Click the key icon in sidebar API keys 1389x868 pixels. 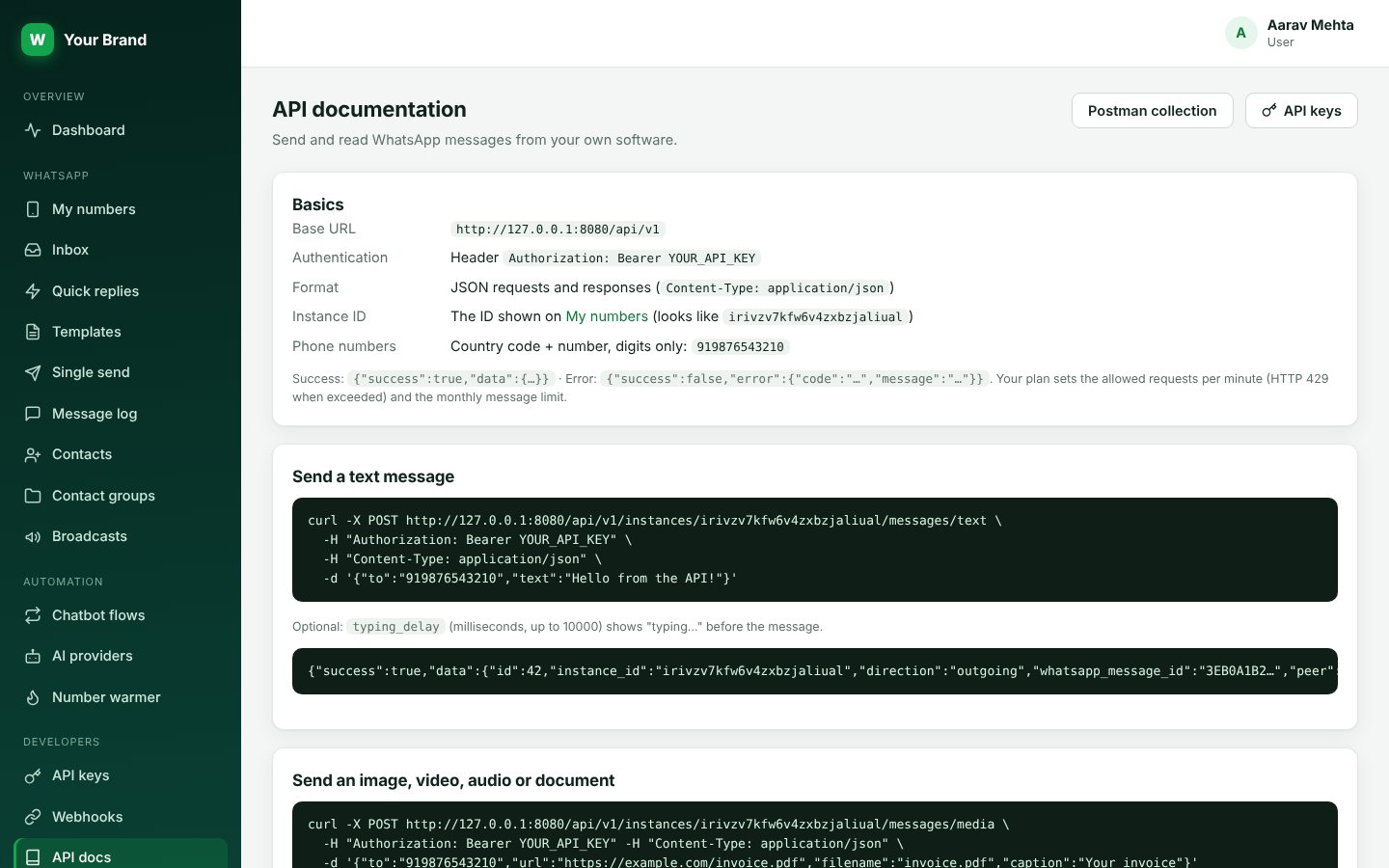(33, 775)
